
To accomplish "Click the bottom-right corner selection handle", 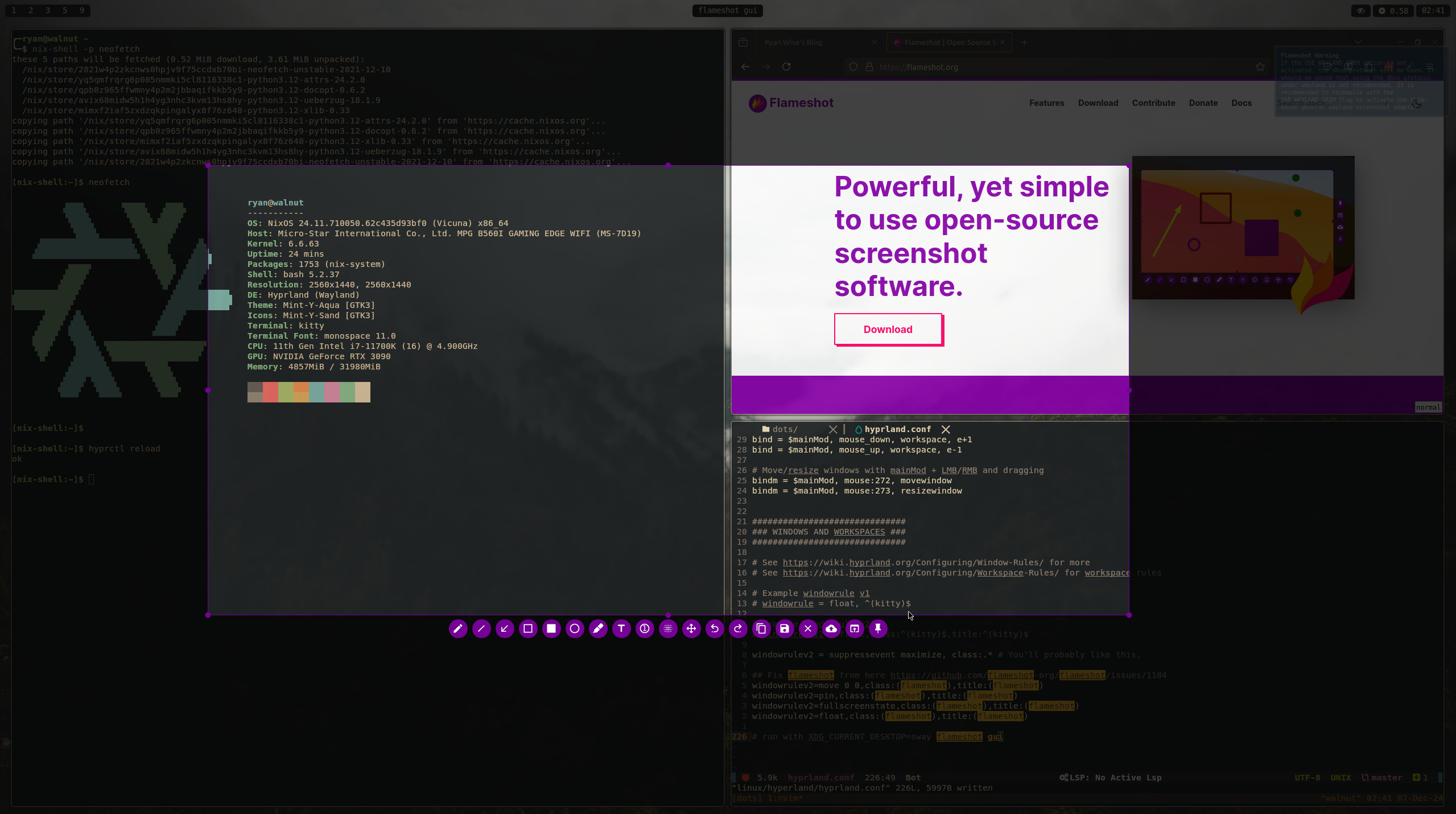I will pos(1129,615).
